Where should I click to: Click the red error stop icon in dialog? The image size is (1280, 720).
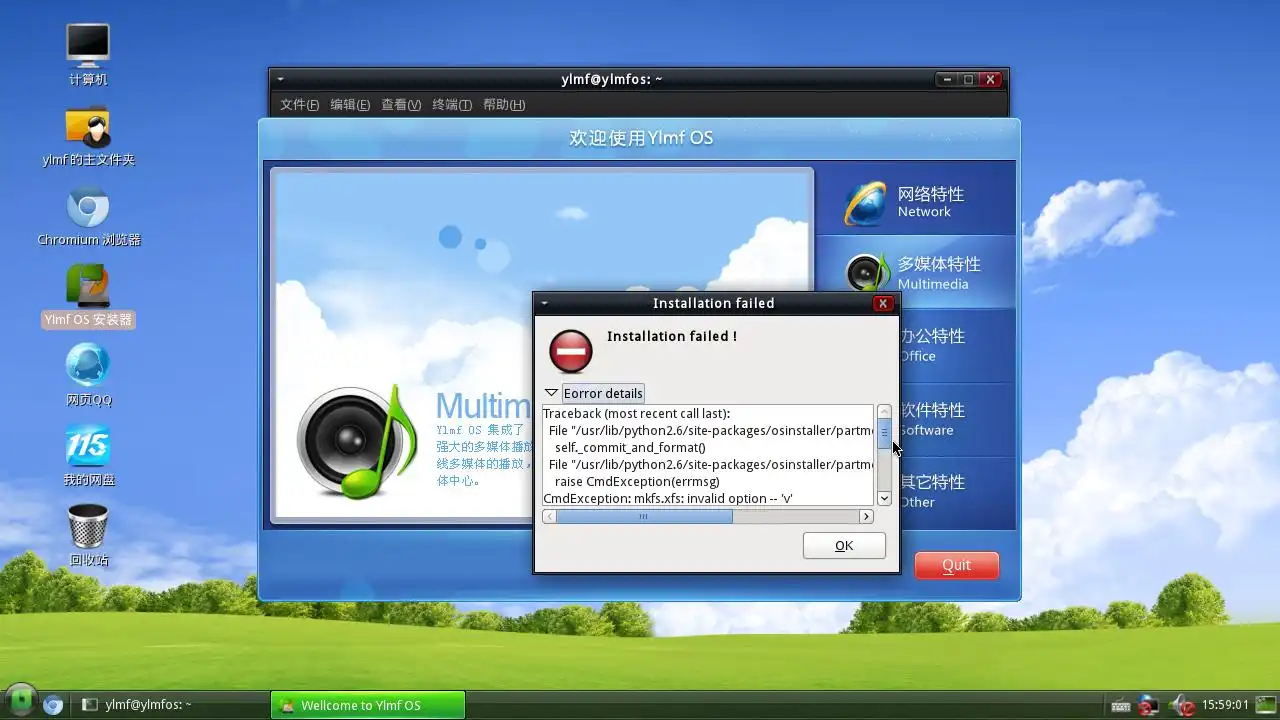[x=571, y=352]
